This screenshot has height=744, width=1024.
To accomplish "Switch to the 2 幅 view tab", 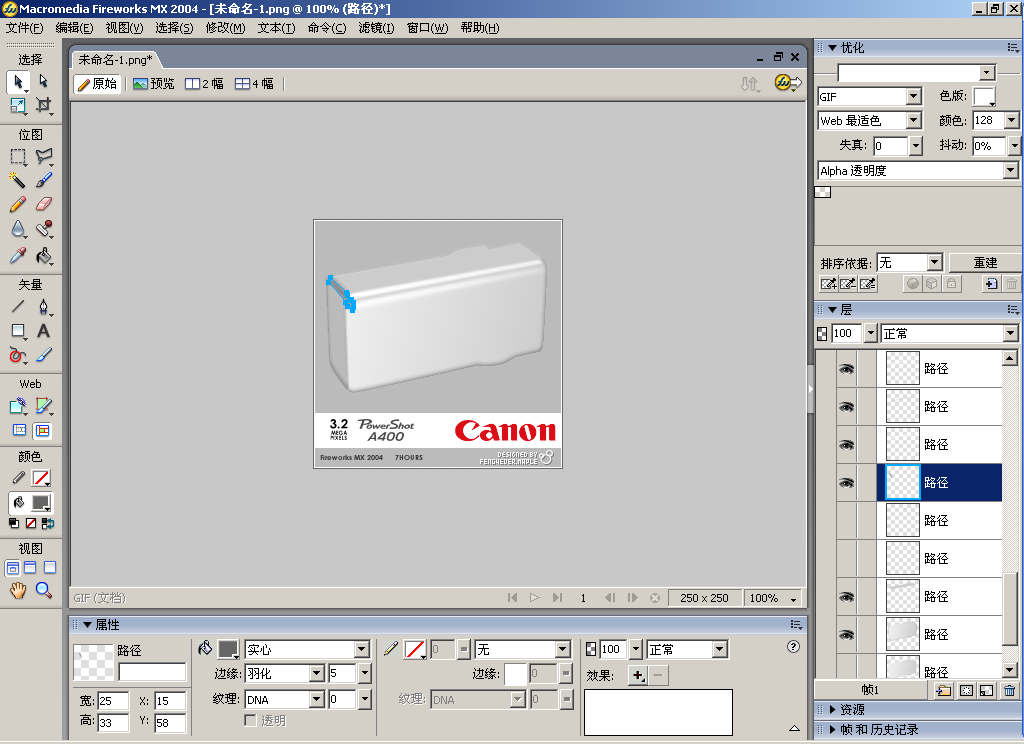I will click(204, 84).
